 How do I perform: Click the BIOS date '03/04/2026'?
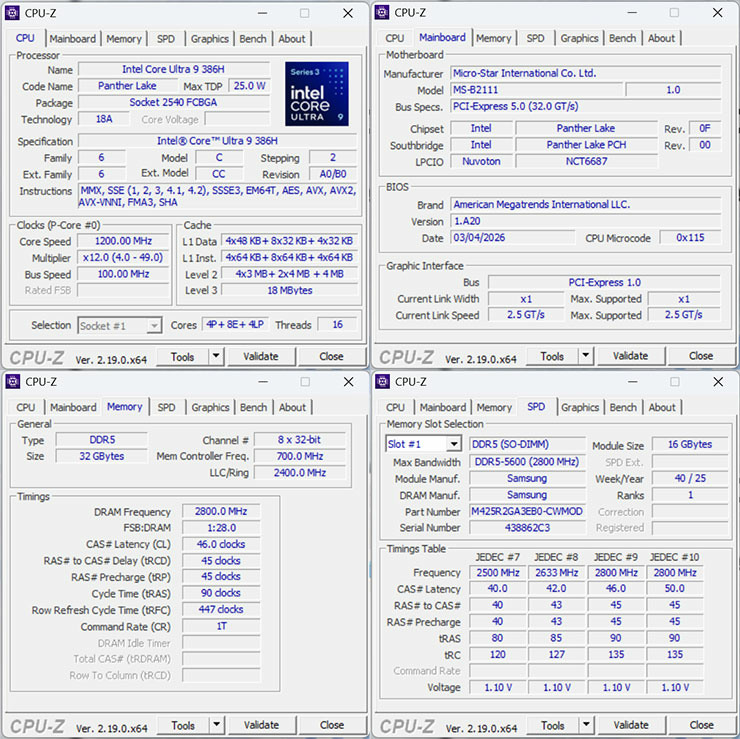(x=513, y=237)
